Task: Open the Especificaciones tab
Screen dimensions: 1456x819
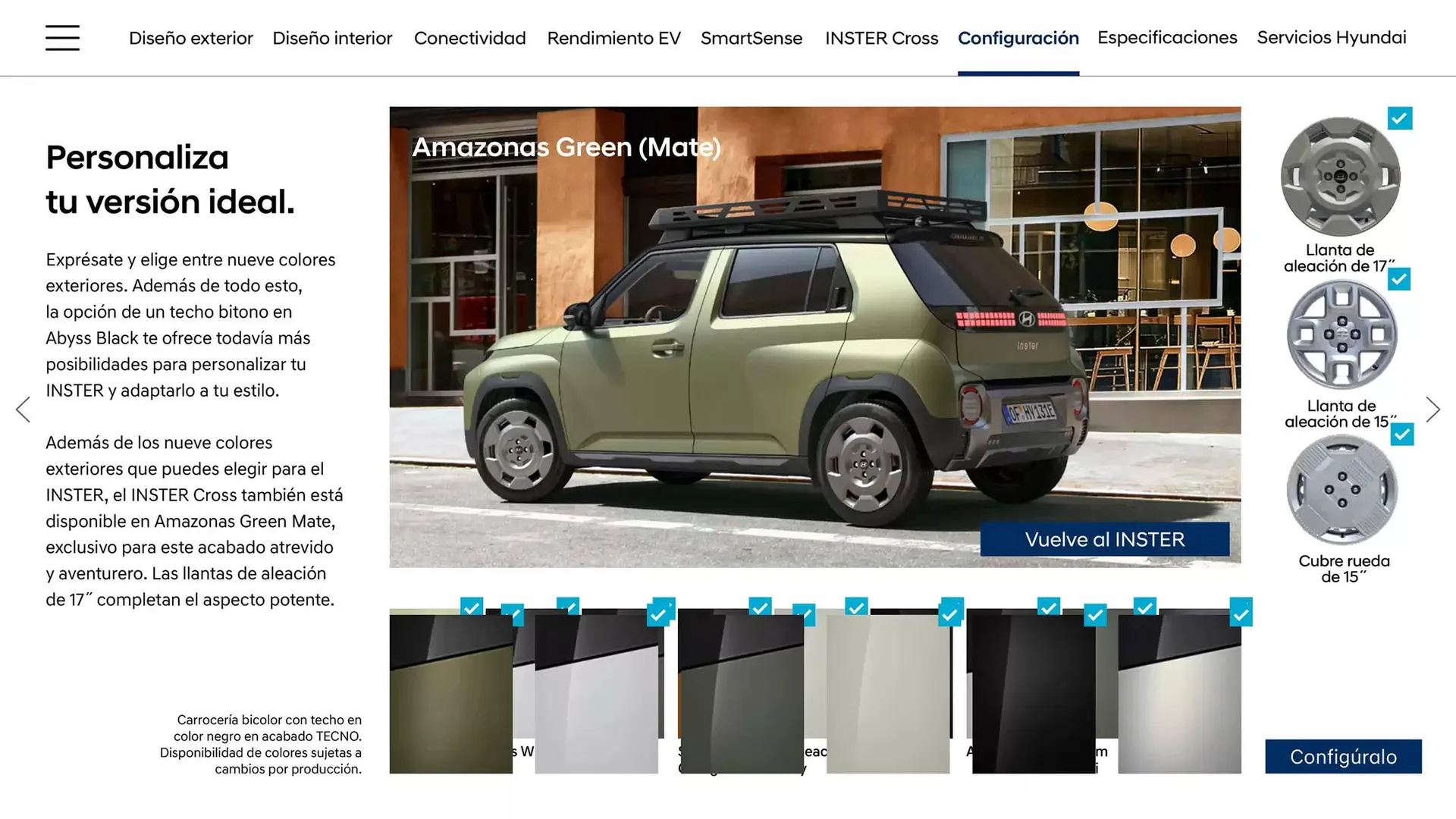Action: 1166,37
